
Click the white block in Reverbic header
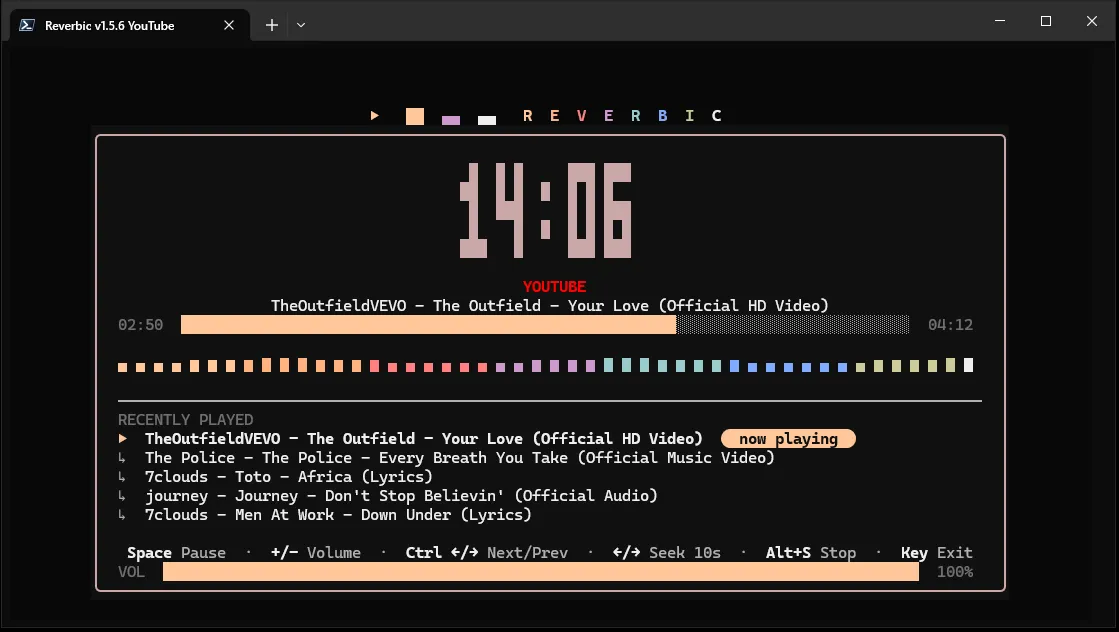click(487, 120)
